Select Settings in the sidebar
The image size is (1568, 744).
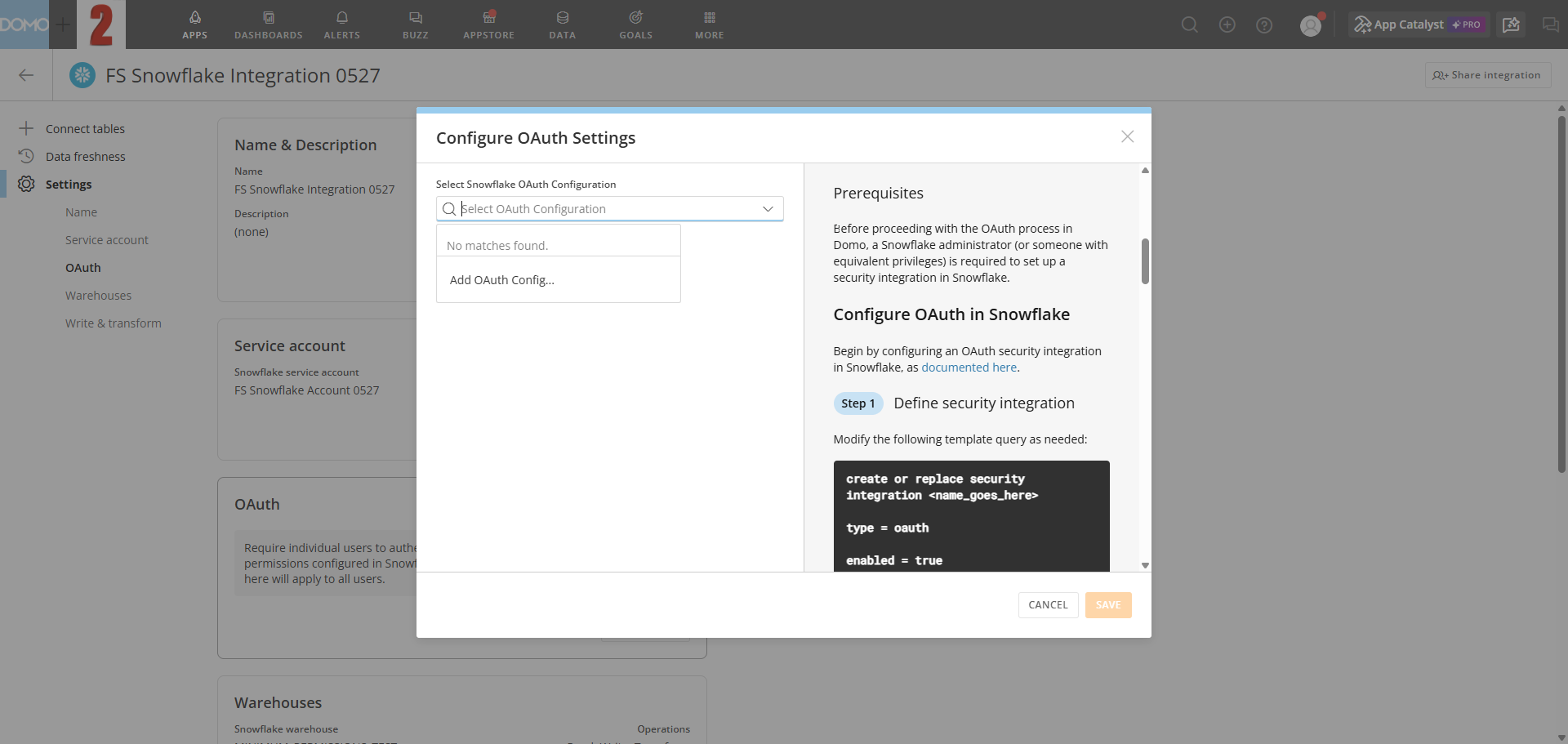coord(69,185)
